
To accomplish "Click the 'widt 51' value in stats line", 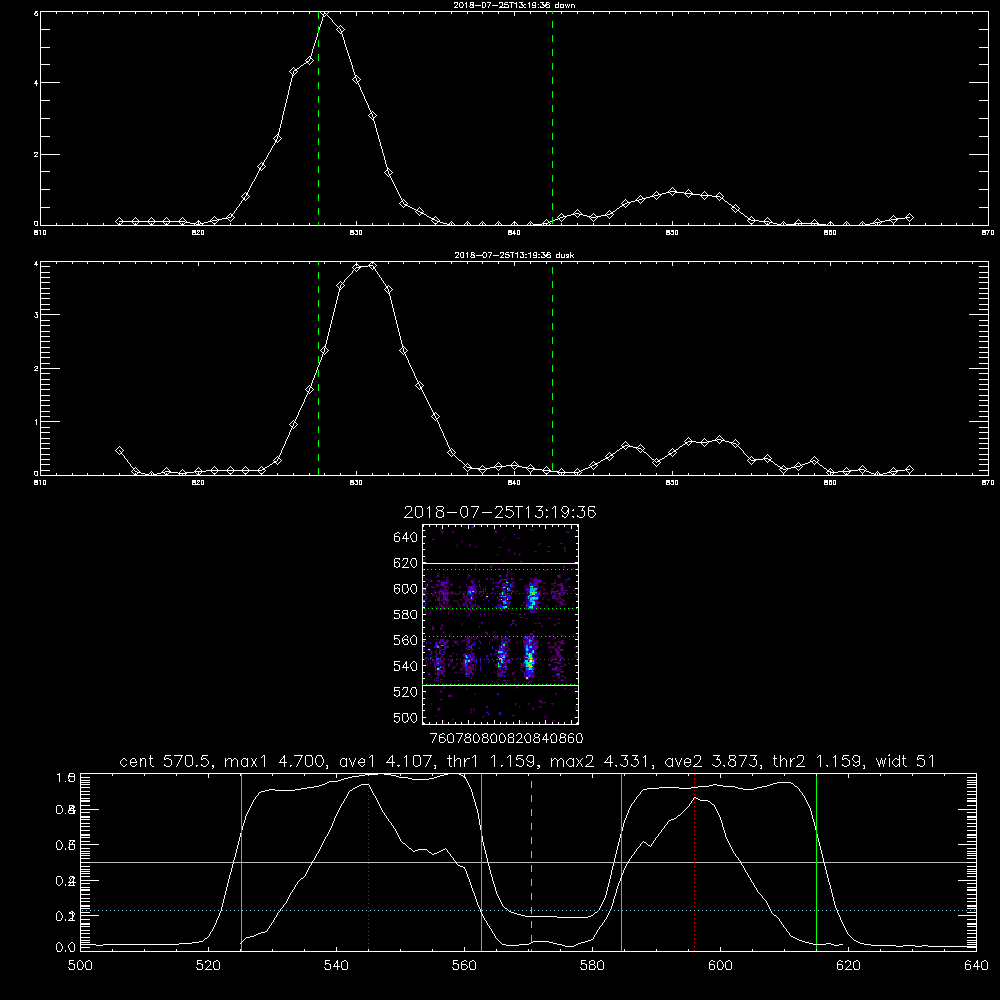I will coord(906,761).
